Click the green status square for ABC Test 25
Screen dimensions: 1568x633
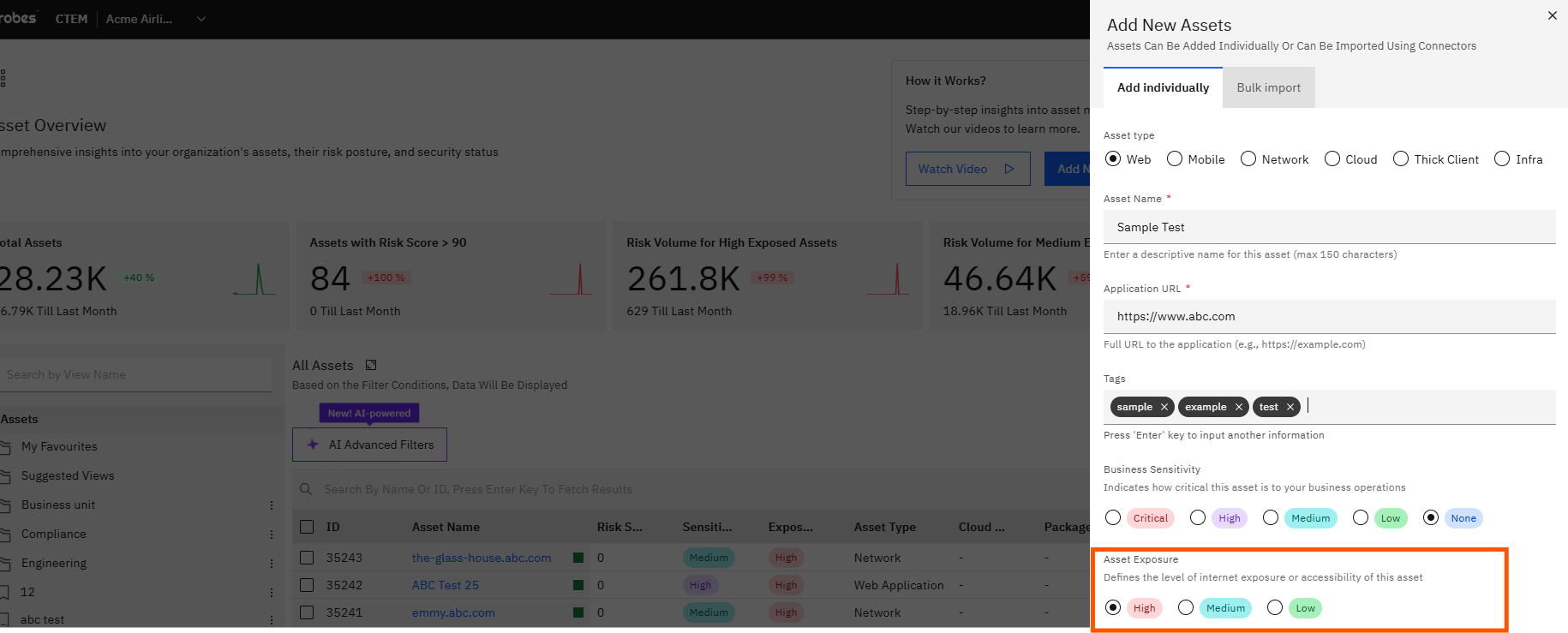click(578, 585)
